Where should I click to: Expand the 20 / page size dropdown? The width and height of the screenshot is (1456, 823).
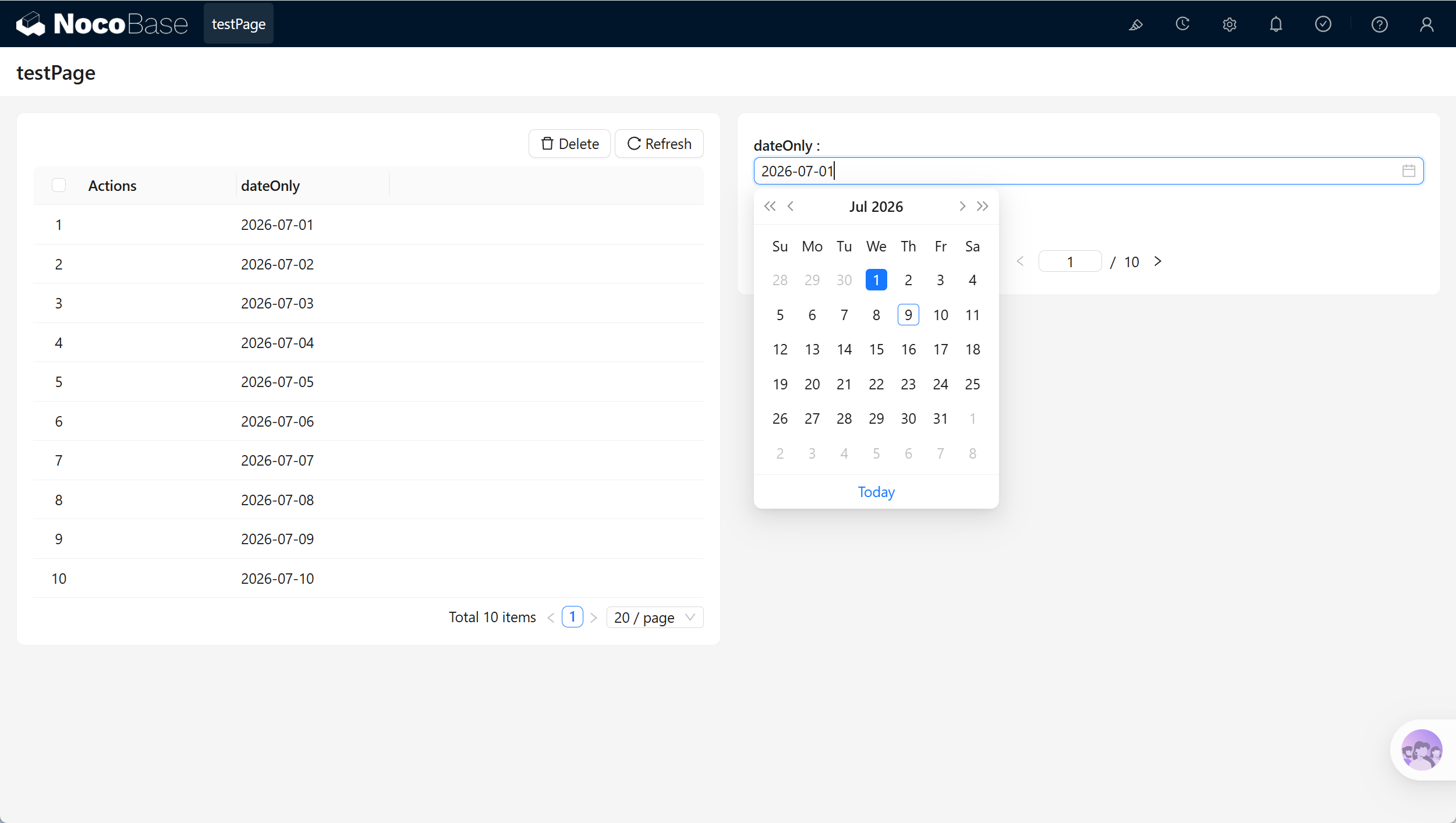tap(655, 618)
